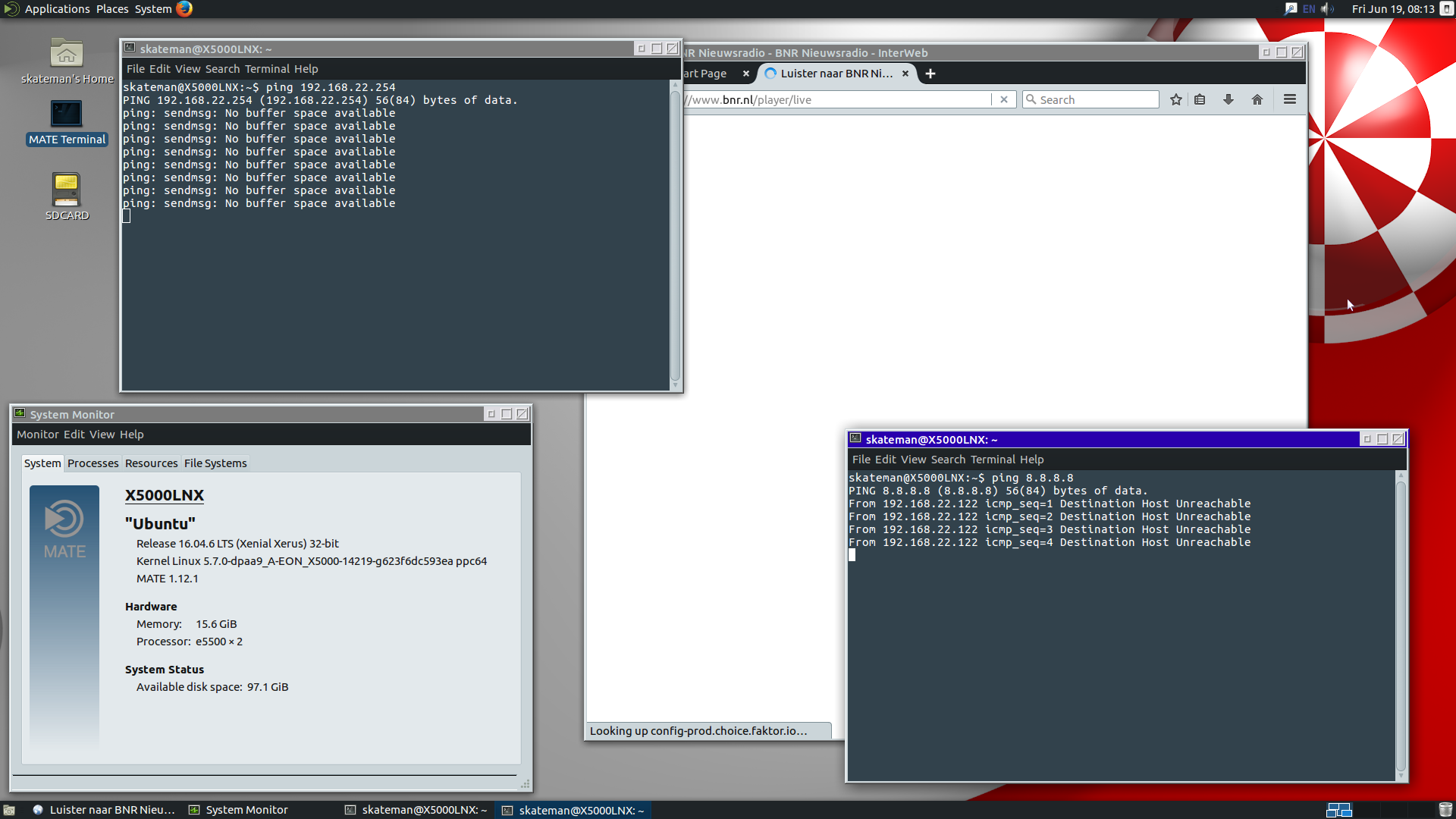Viewport: 1456px width, 819px height.
Task: Click the browser Search input field
Action: [1090, 99]
